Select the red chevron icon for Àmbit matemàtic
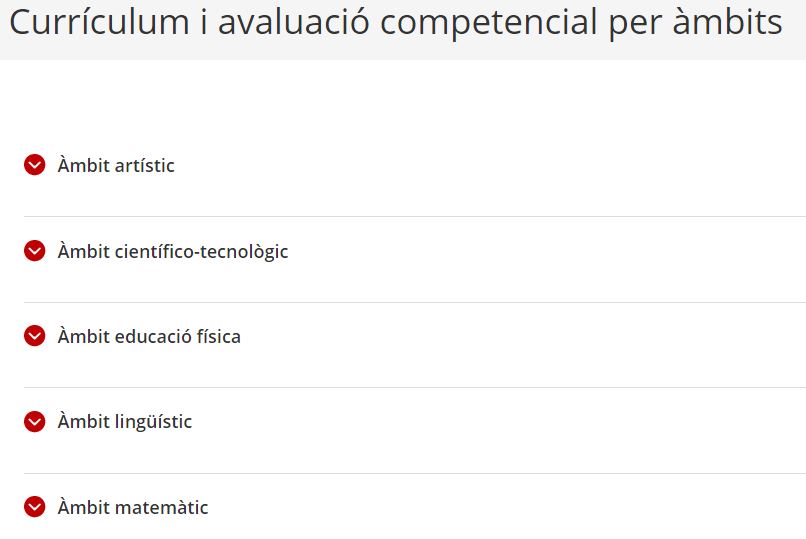Viewport: 806px width, 539px height. (35, 507)
